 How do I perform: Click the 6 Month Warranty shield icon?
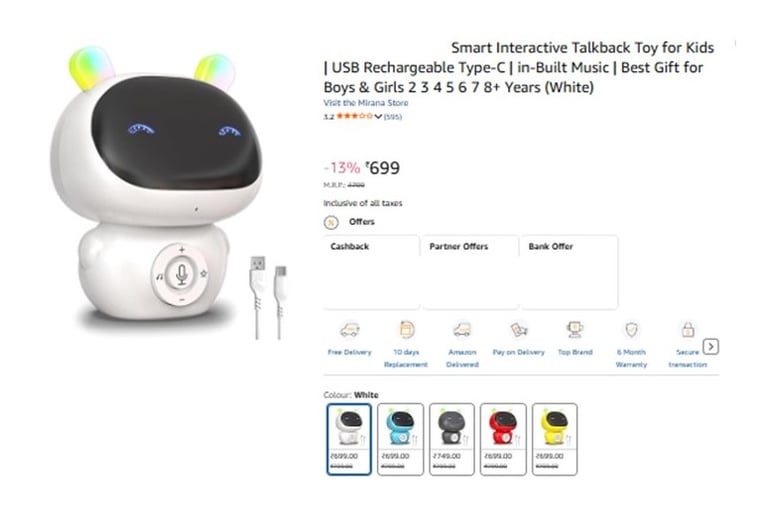pos(631,330)
